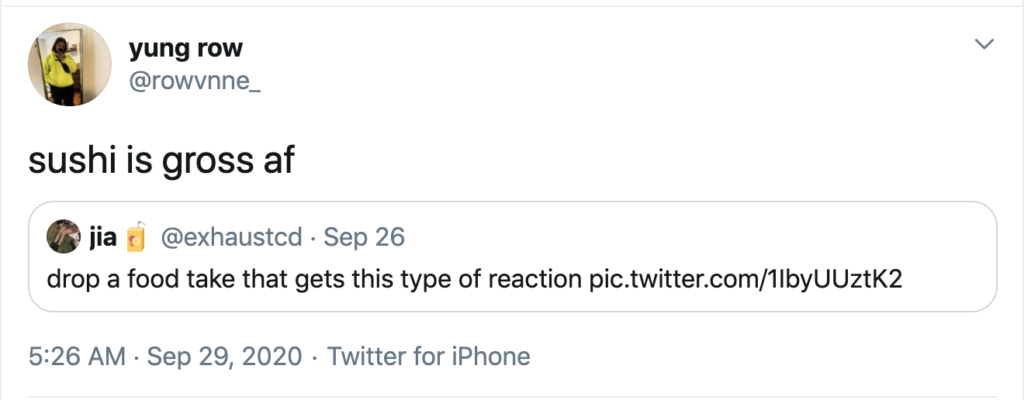
Task: Open the pic.twitter.com/1IbyUUztK2 link
Action: [745, 277]
